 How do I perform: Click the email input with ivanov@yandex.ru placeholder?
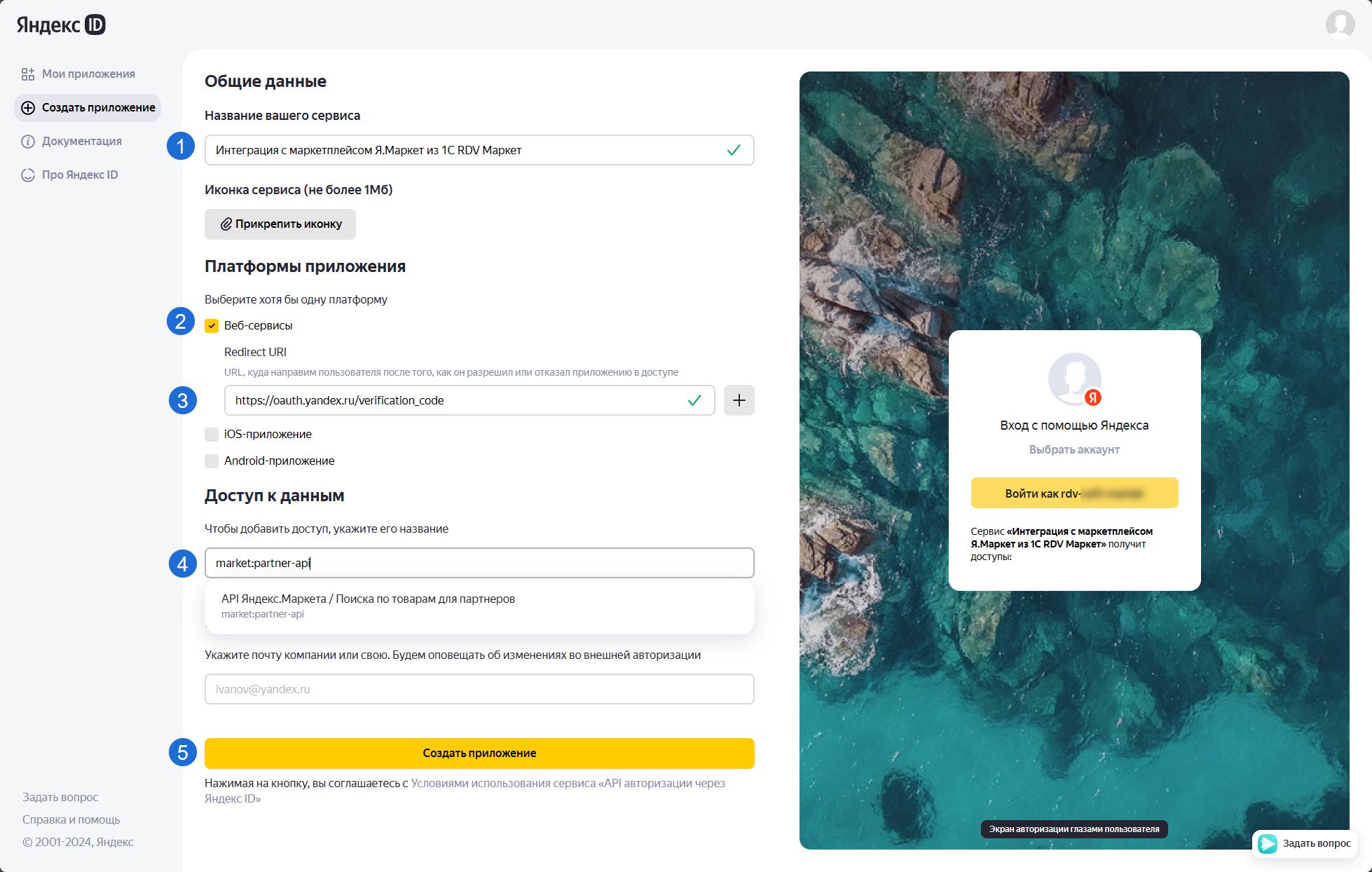click(479, 689)
